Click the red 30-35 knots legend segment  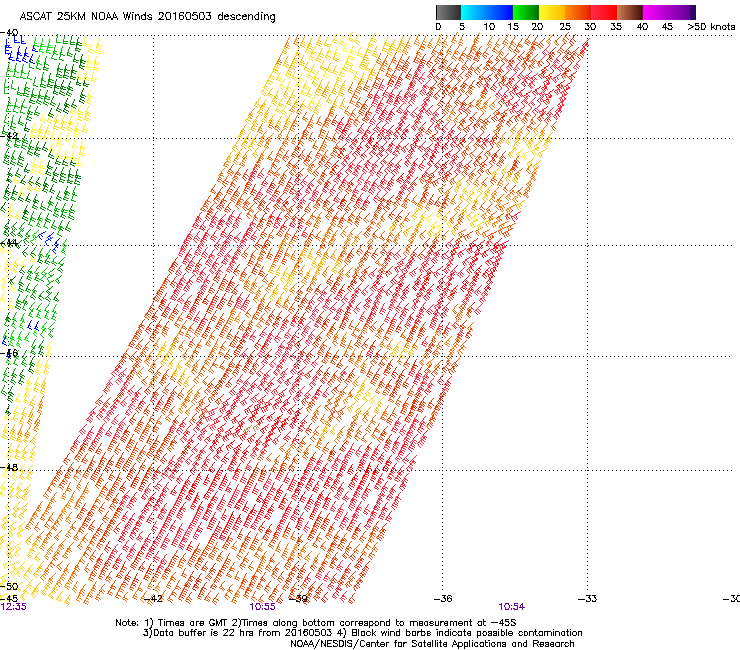click(604, 12)
